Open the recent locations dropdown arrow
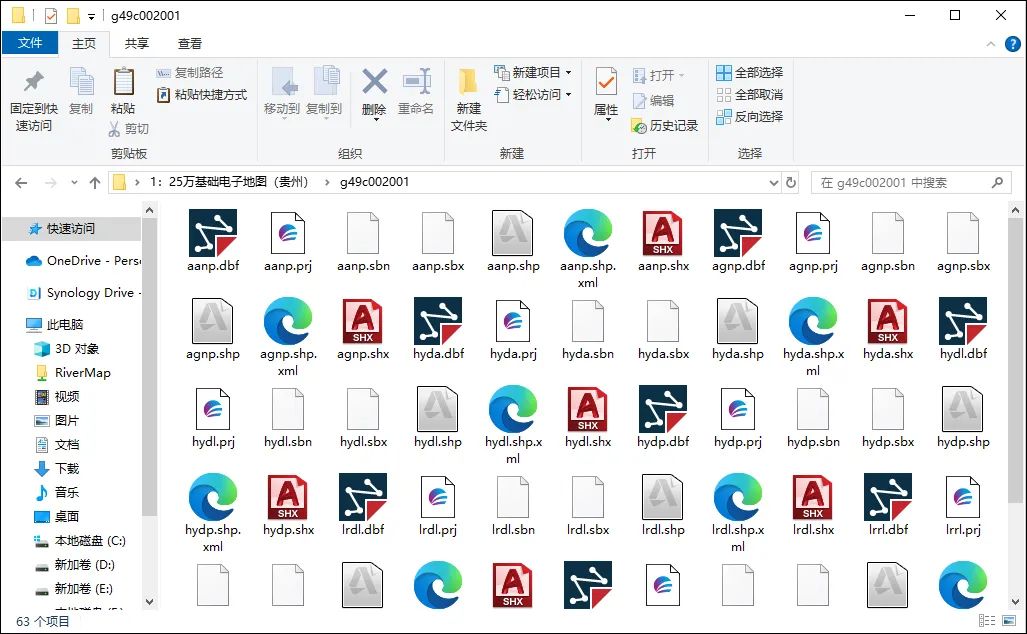The height and width of the screenshot is (634, 1027). pyautogui.click(x=75, y=183)
